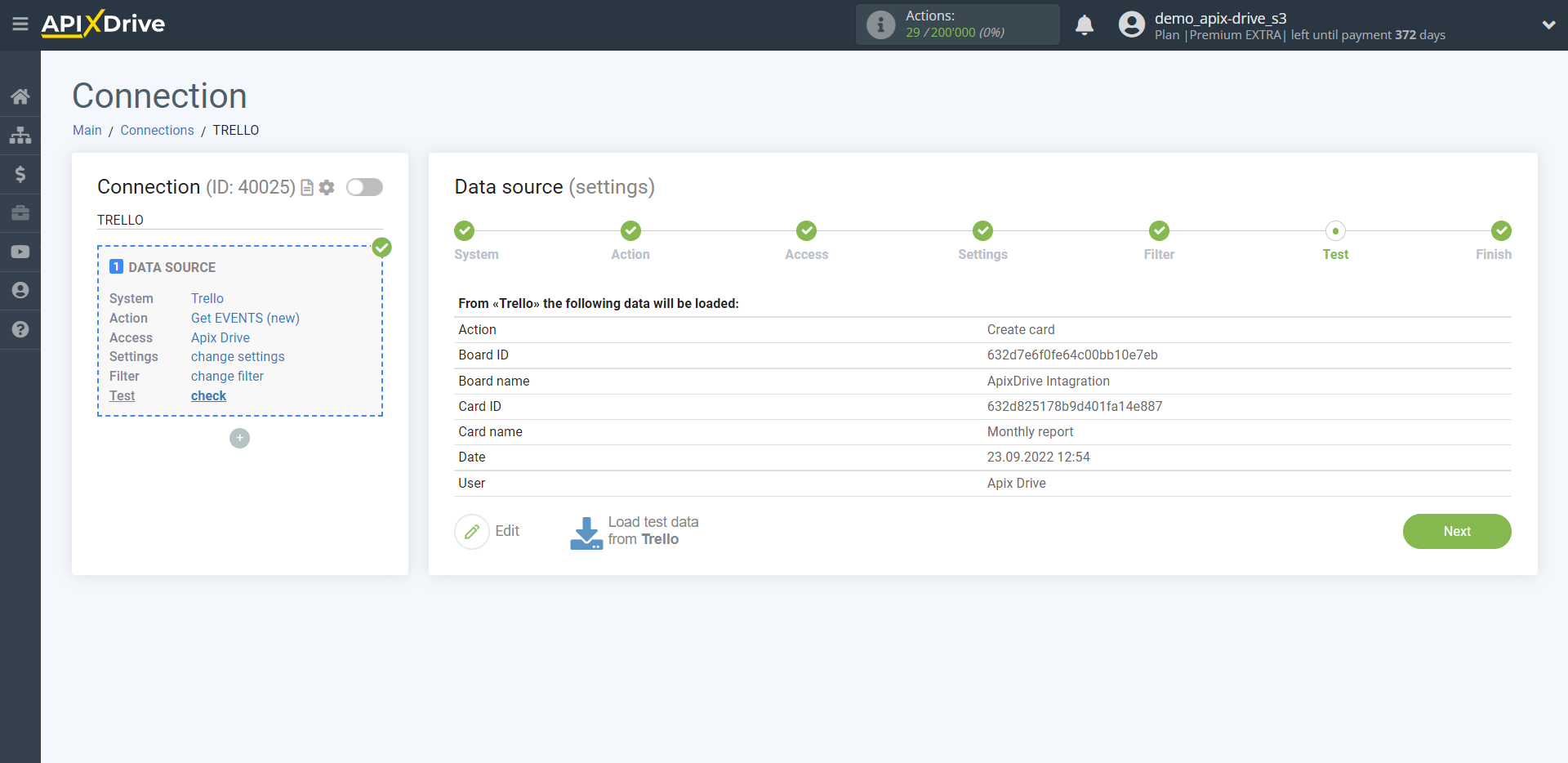
Task: Load test data from Trello
Action: [635, 531]
